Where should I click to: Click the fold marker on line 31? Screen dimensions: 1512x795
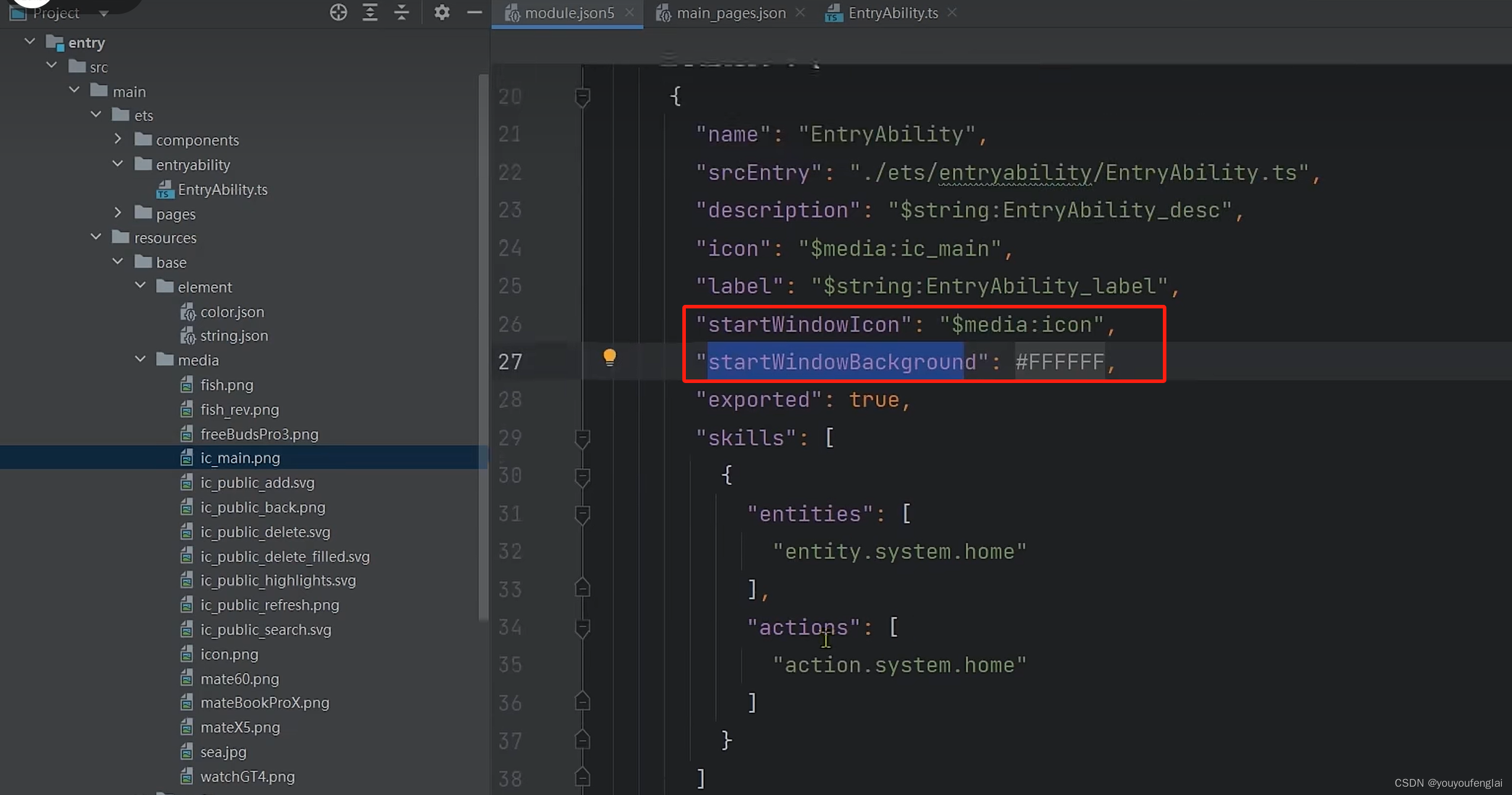coord(582,514)
